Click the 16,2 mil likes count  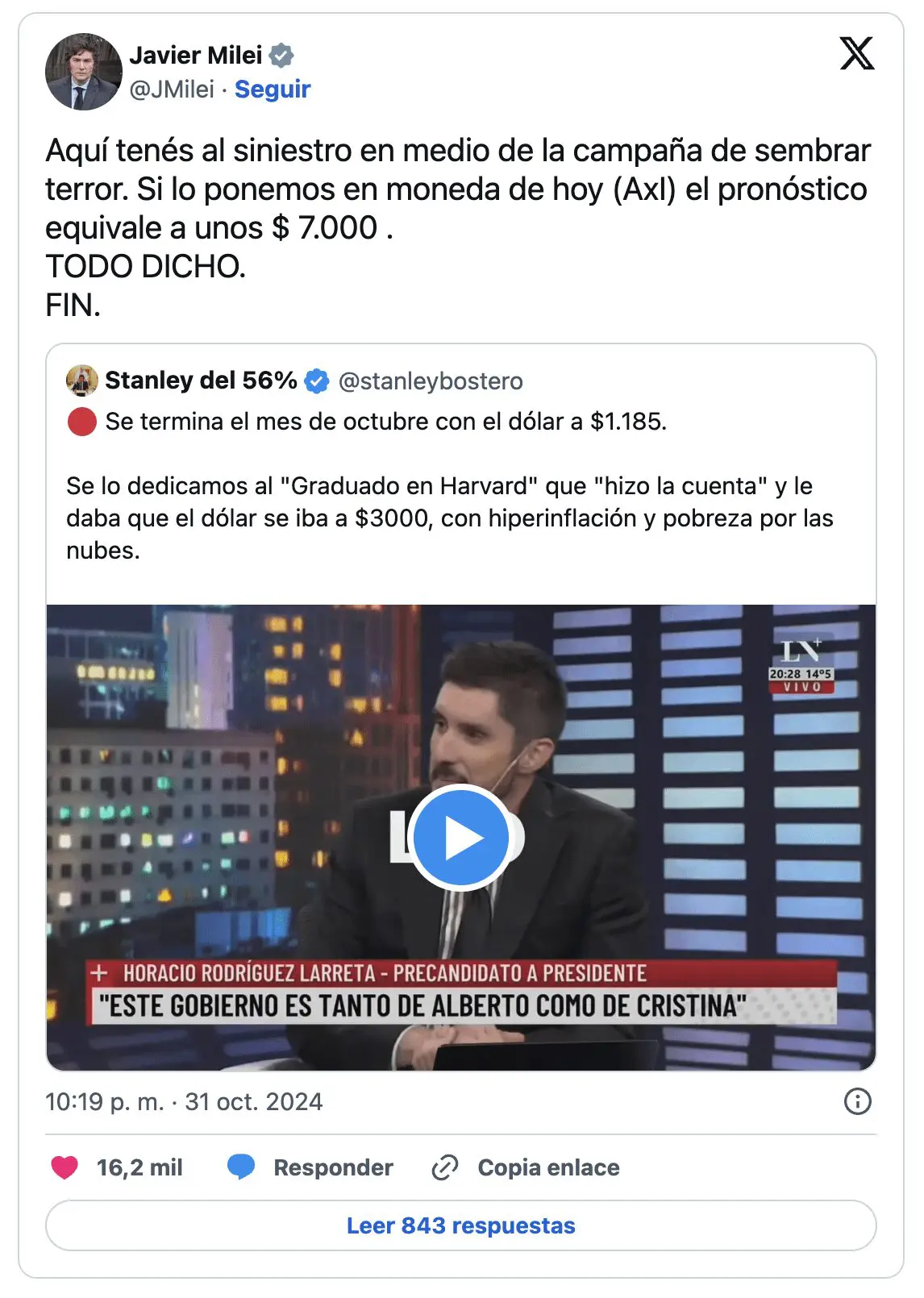coord(139,1167)
